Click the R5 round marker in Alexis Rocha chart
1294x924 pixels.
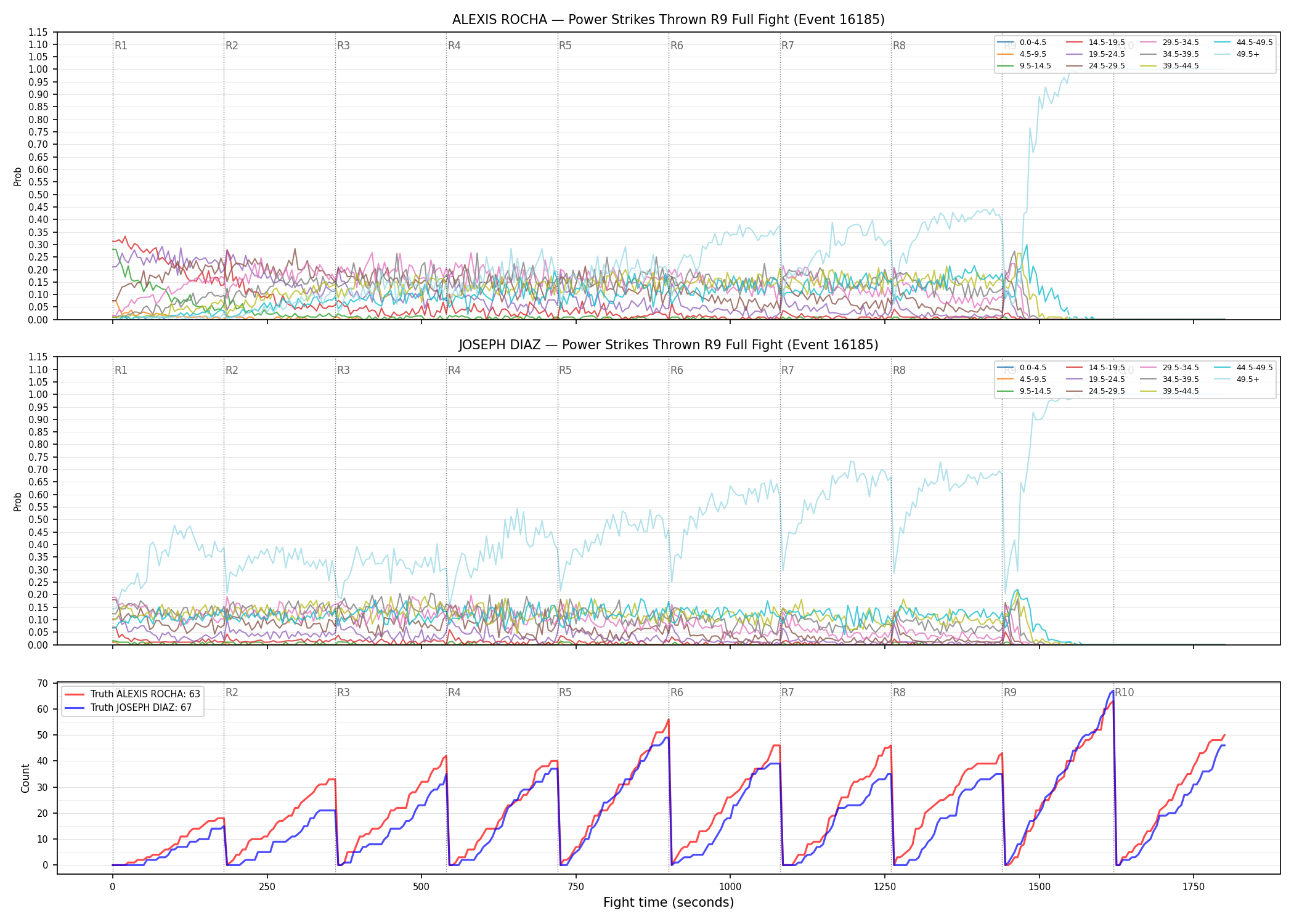point(565,46)
